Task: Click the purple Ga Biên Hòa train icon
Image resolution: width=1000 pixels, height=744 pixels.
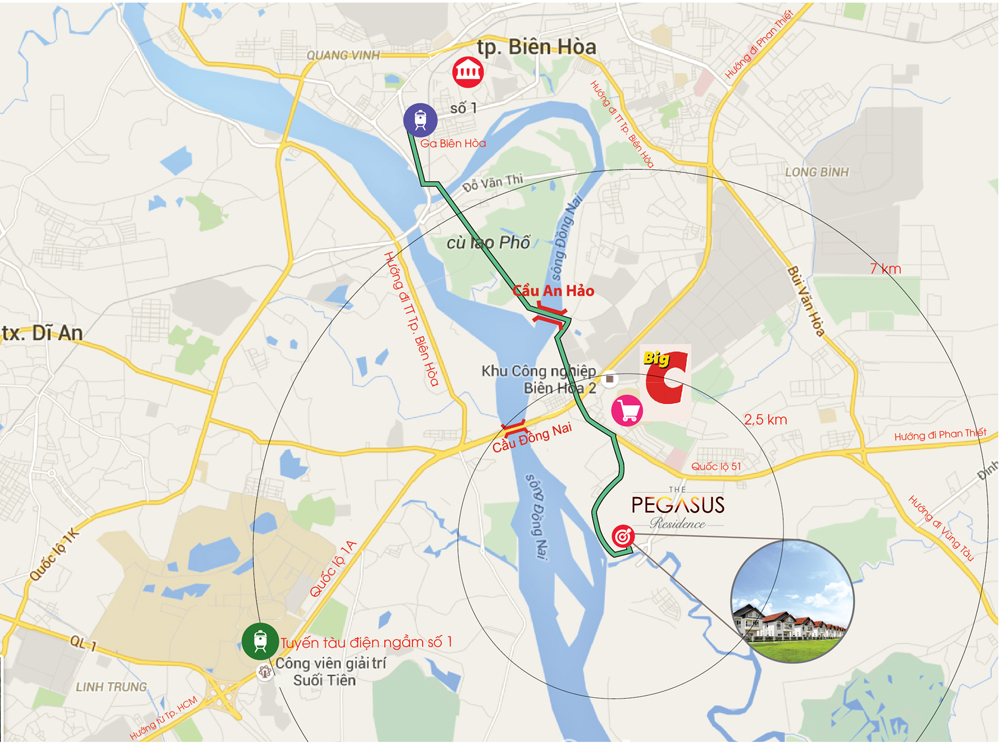Action: tap(420, 120)
